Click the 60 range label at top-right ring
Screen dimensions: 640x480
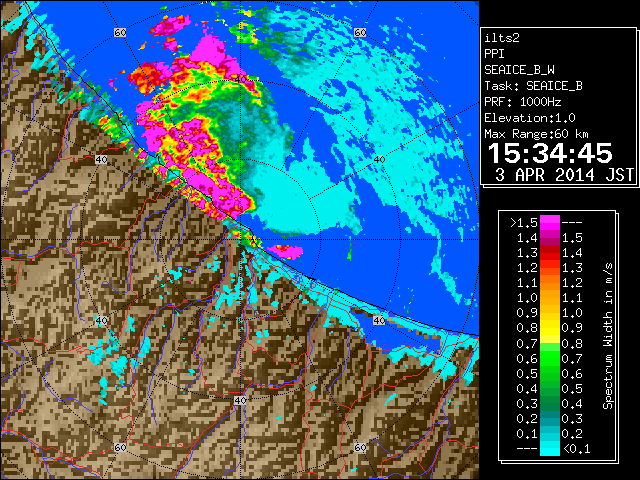tap(360, 32)
